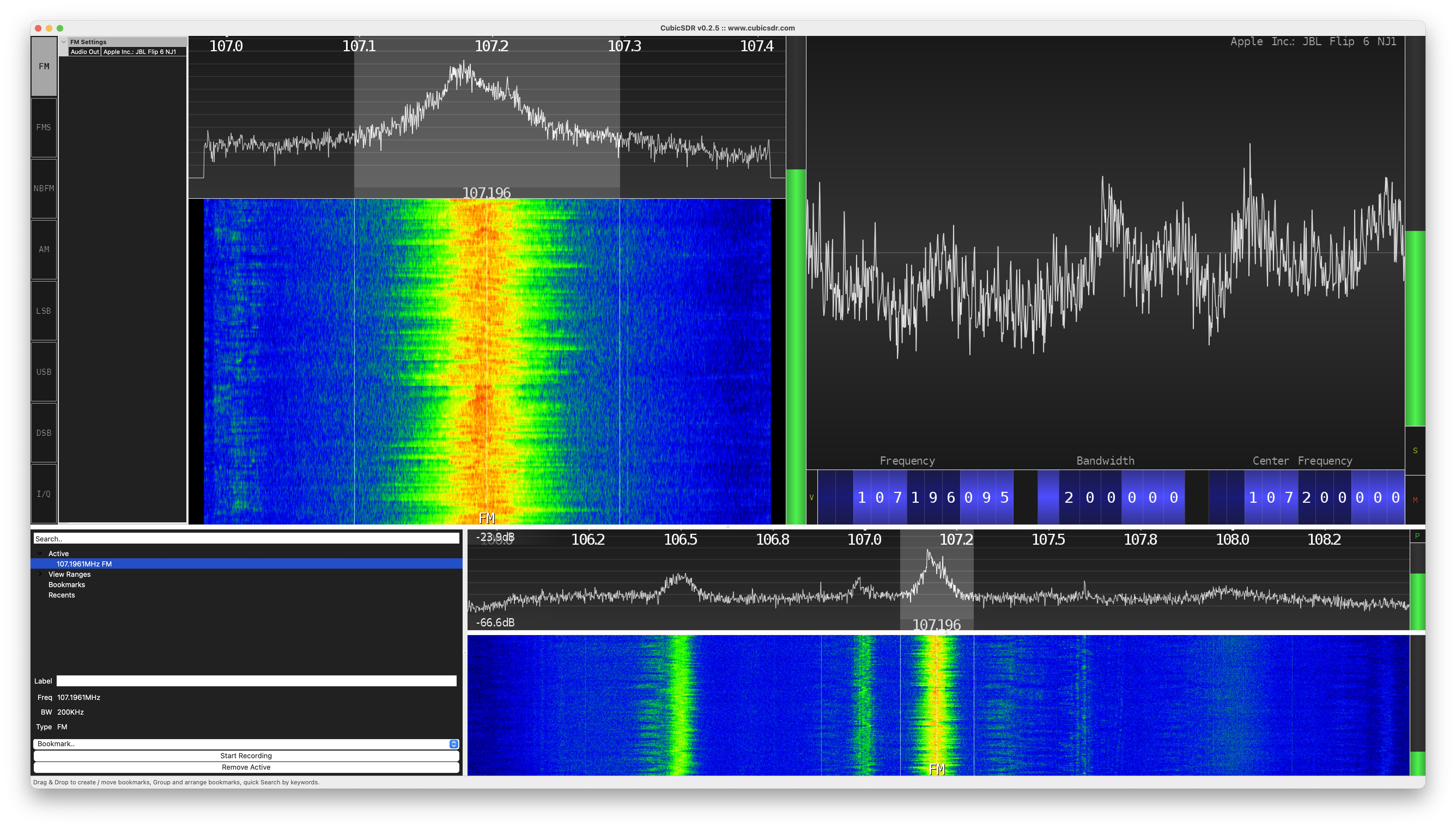
Task: Switch demodulator to AM mode
Action: [44, 249]
